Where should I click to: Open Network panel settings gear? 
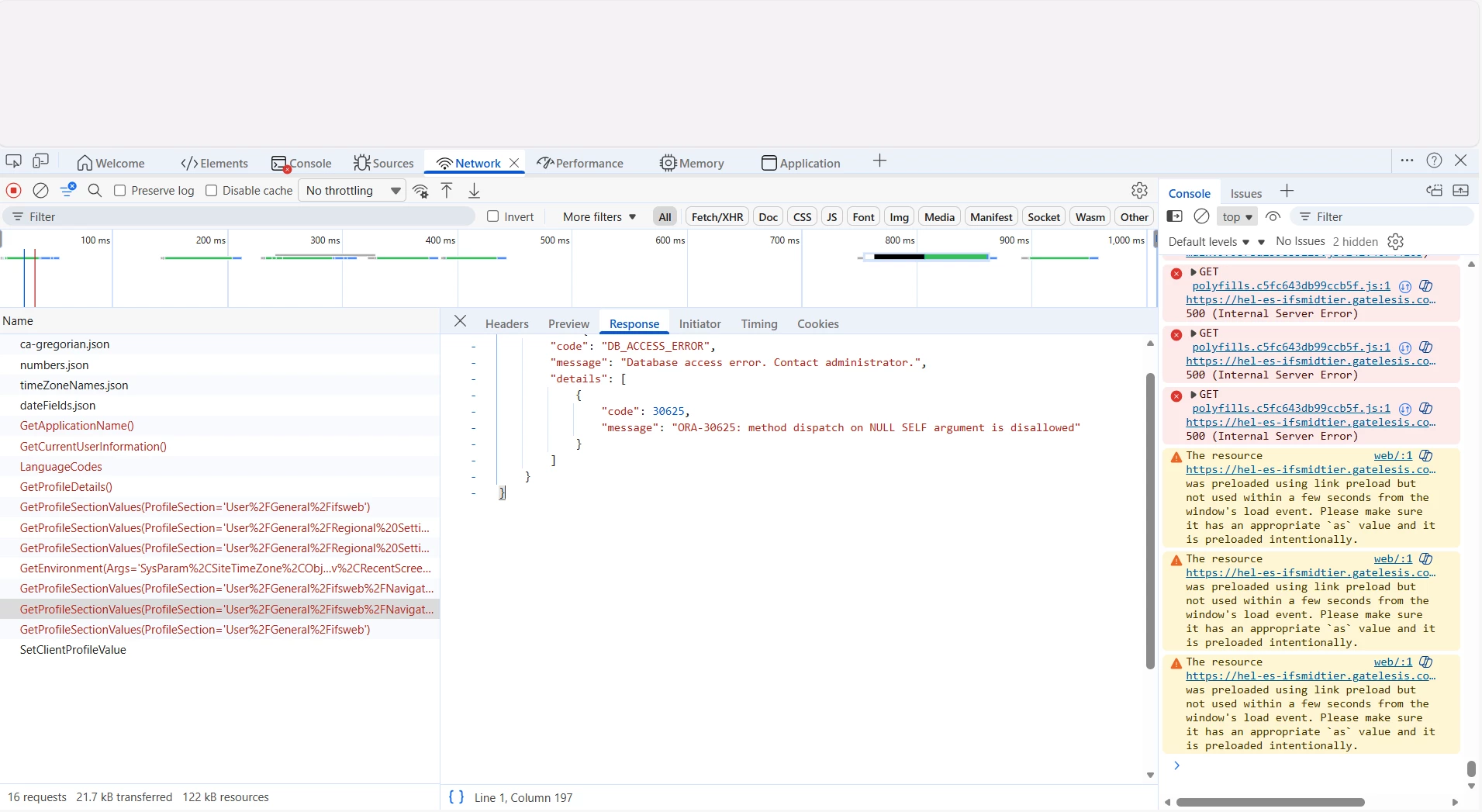[1138, 191]
